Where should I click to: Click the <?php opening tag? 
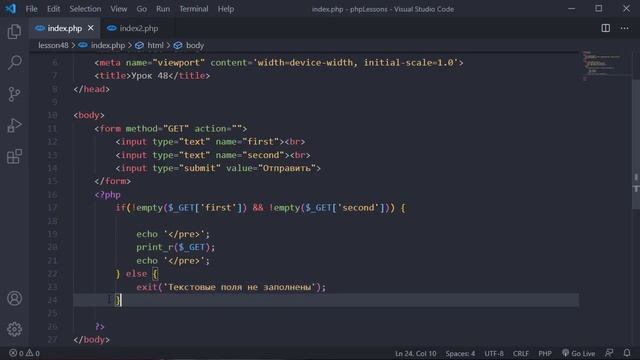coord(107,195)
